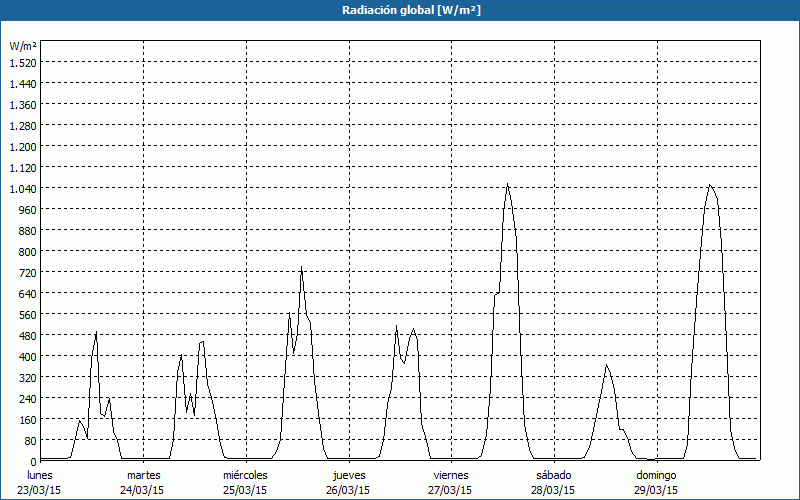The image size is (800, 500).
Task: Click the radiation peak on Wednesday's curve
Action: 301,267
